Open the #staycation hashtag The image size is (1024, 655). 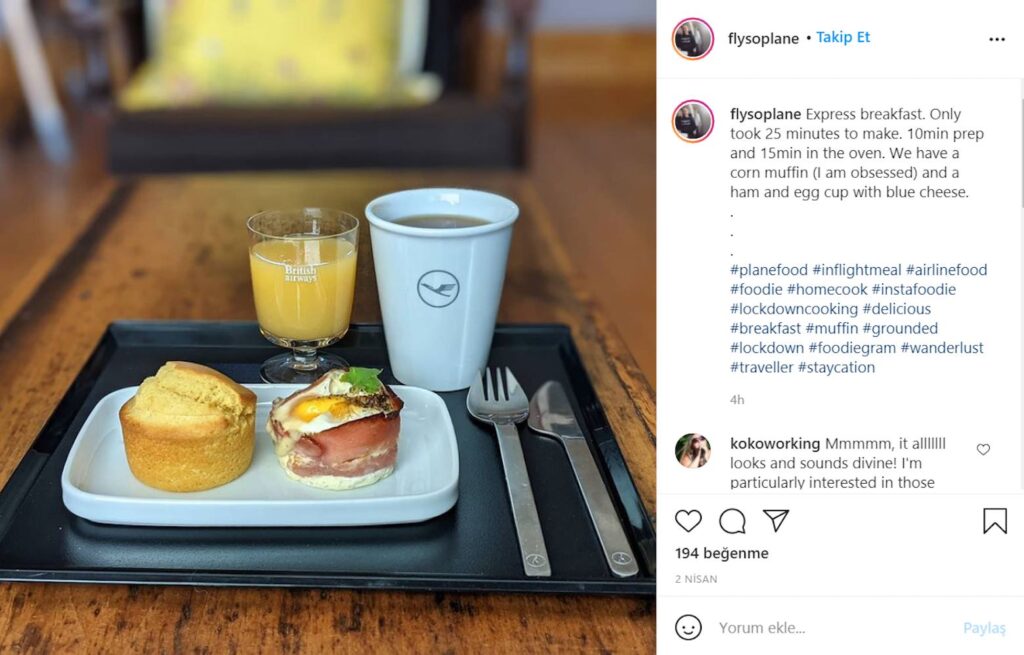pos(837,368)
